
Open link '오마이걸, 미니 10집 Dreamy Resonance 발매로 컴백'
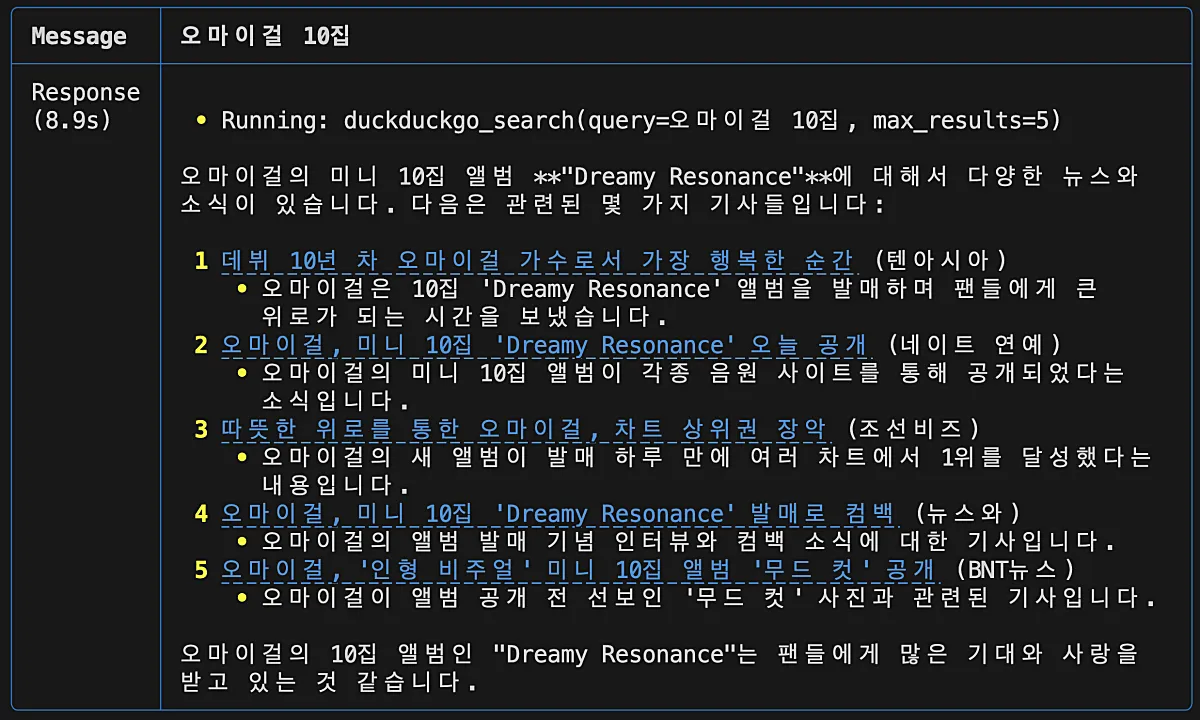pos(559,514)
